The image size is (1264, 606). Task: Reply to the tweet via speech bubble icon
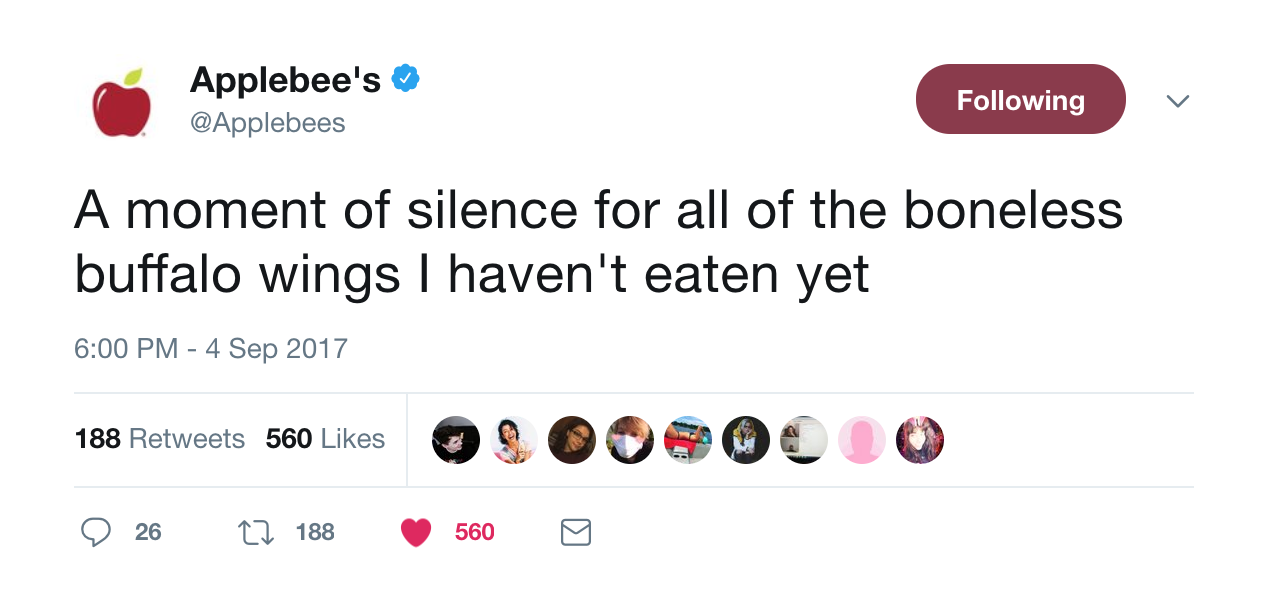(x=95, y=532)
